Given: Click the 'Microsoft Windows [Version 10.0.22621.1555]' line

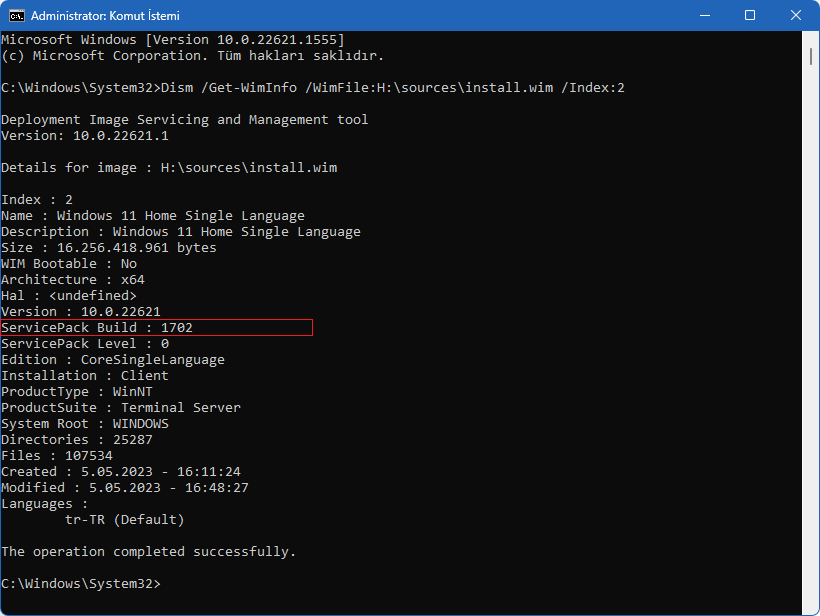Looking at the screenshot, I should (173, 40).
